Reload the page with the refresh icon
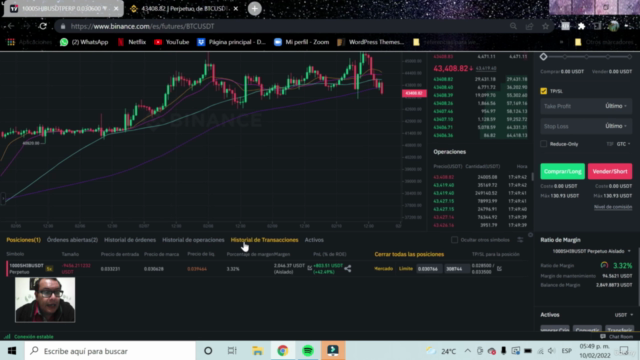The height and width of the screenshot is (360, 640). pyautogui.click(x=43, y=26)
